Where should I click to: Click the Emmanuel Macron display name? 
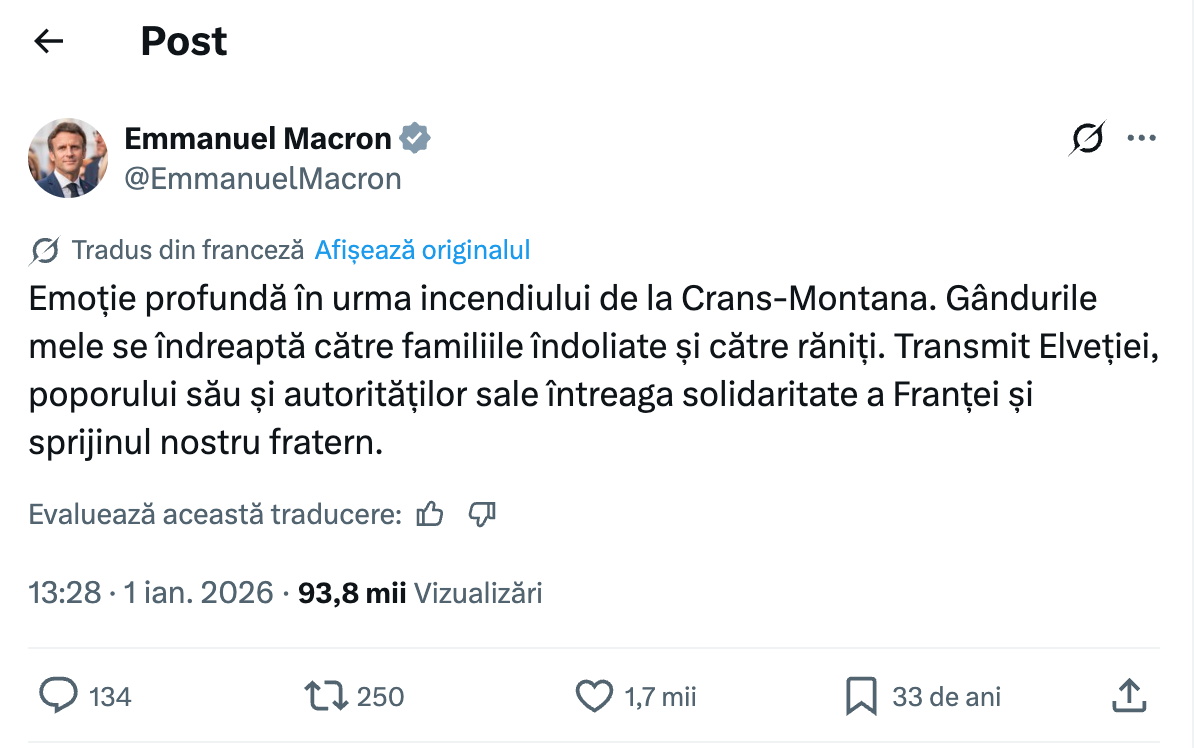(257, 139)
